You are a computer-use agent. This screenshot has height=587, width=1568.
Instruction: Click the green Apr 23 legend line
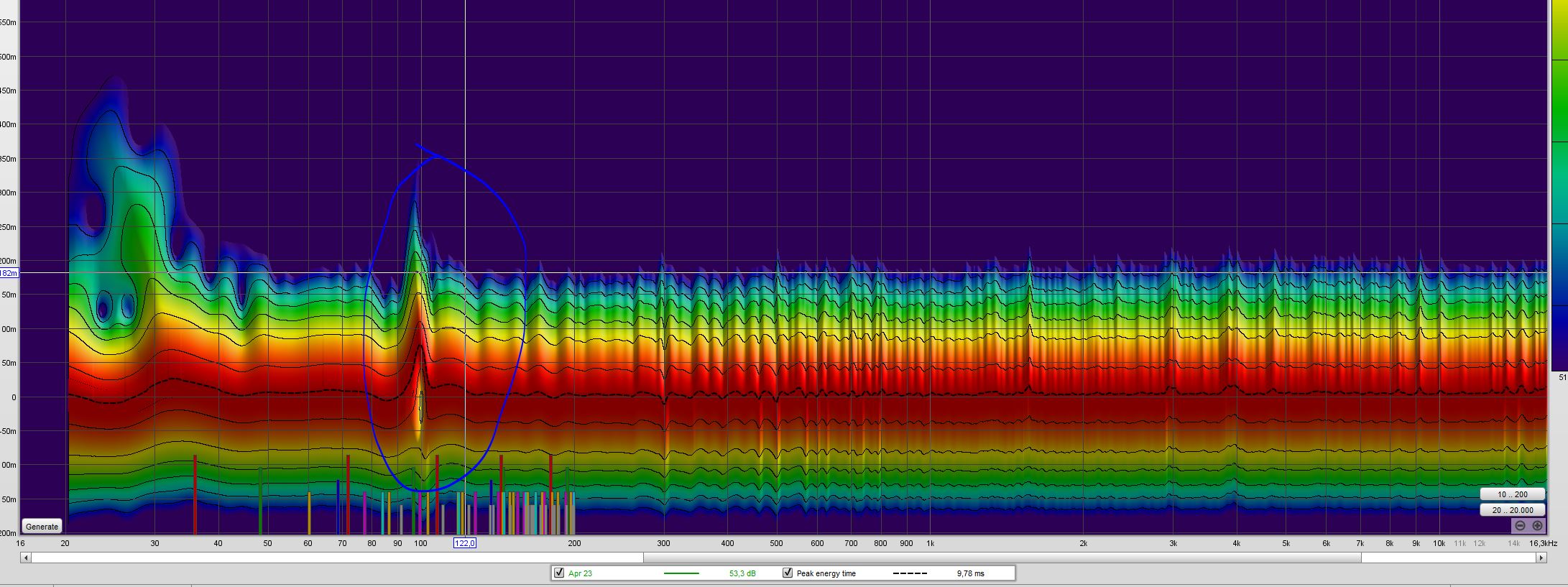click(681, 573)
